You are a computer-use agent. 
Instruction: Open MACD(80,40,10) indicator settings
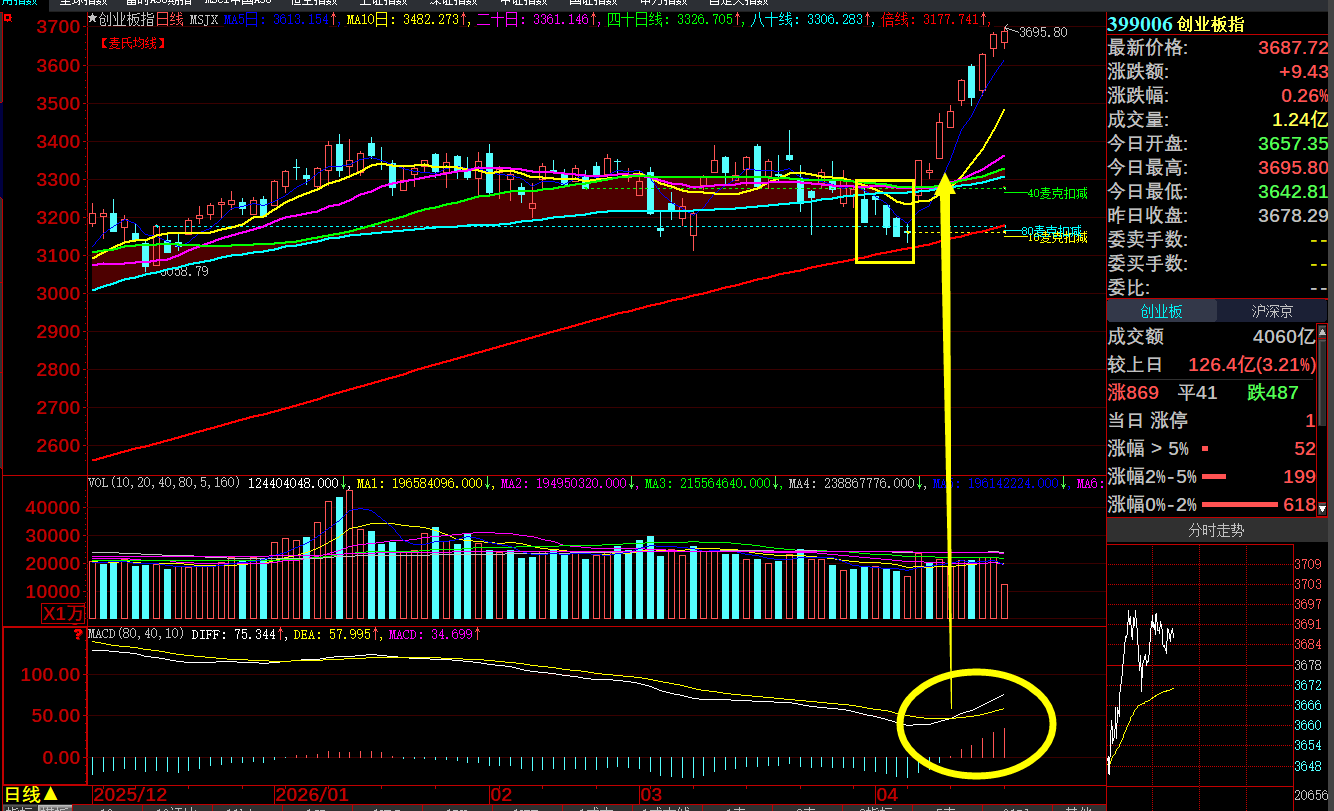tap(136, 634)
